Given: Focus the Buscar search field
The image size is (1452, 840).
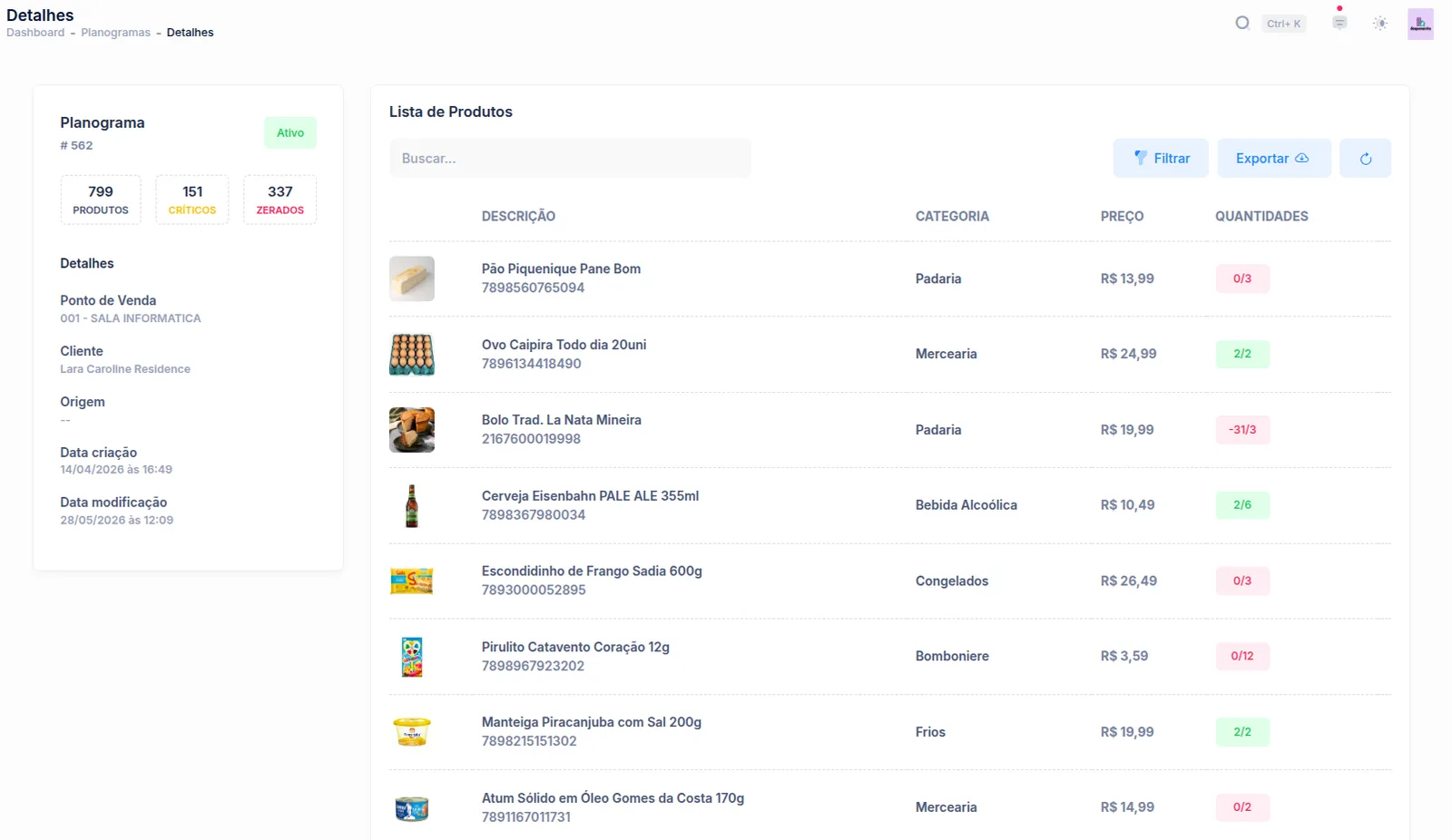Looking at the screenshot, I should 570,159.
